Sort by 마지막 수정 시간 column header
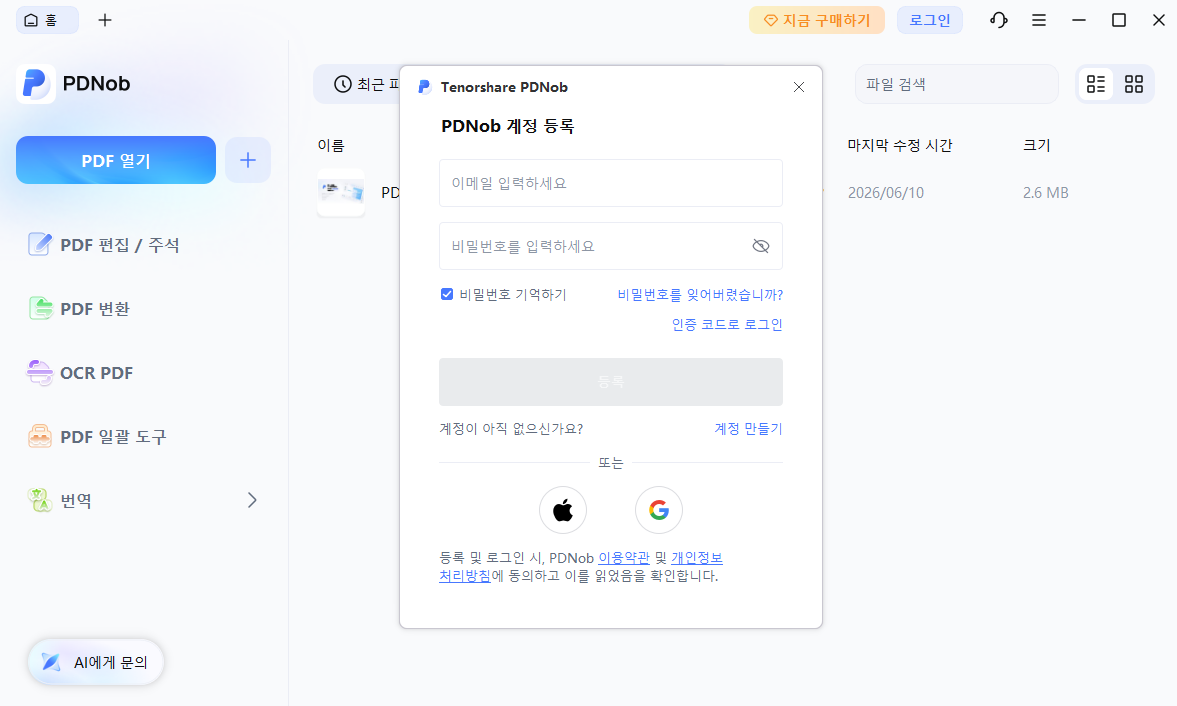 [x=900, y=146]
